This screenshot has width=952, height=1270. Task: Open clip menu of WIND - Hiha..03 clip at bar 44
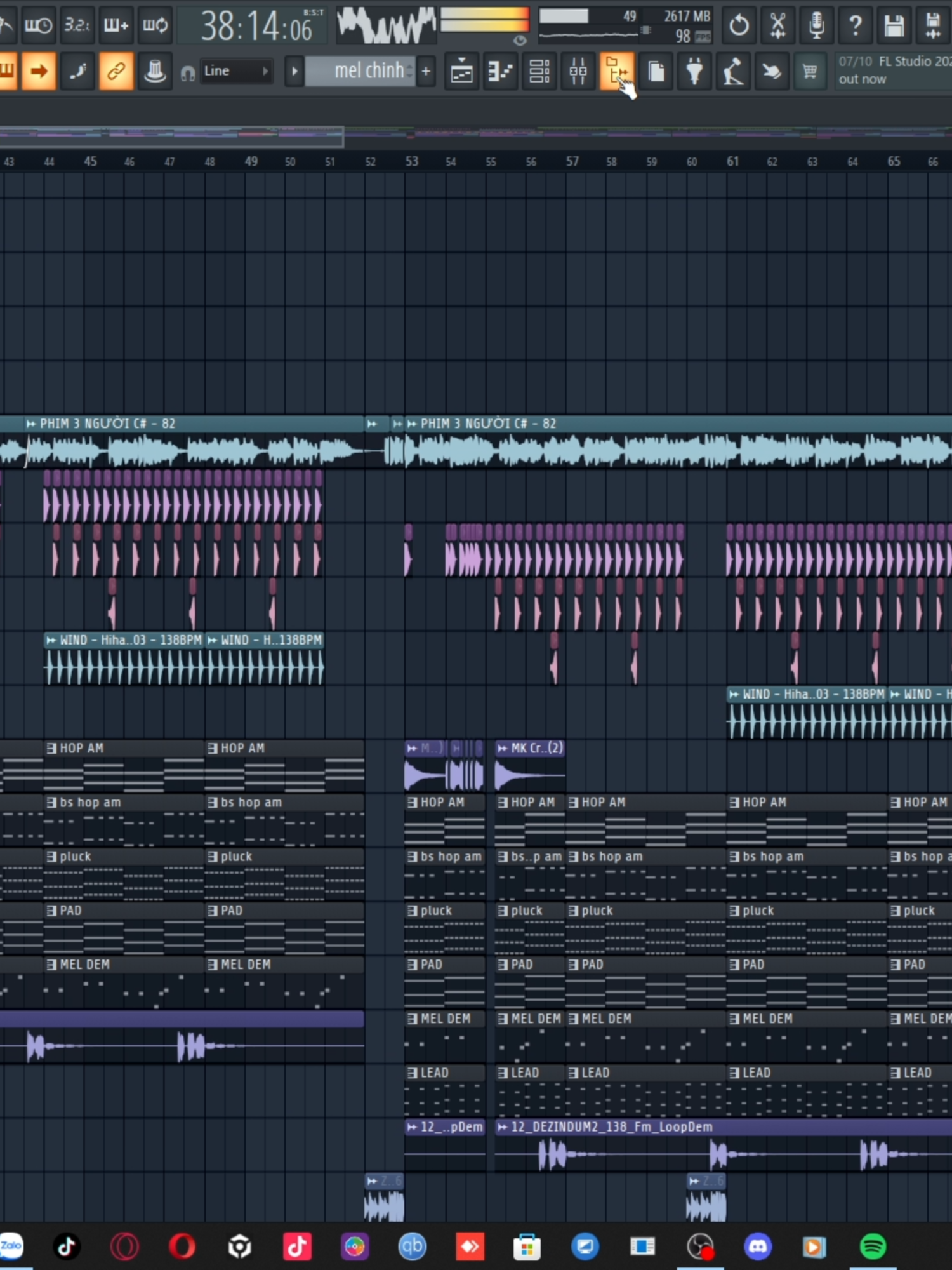pos(51,640)
